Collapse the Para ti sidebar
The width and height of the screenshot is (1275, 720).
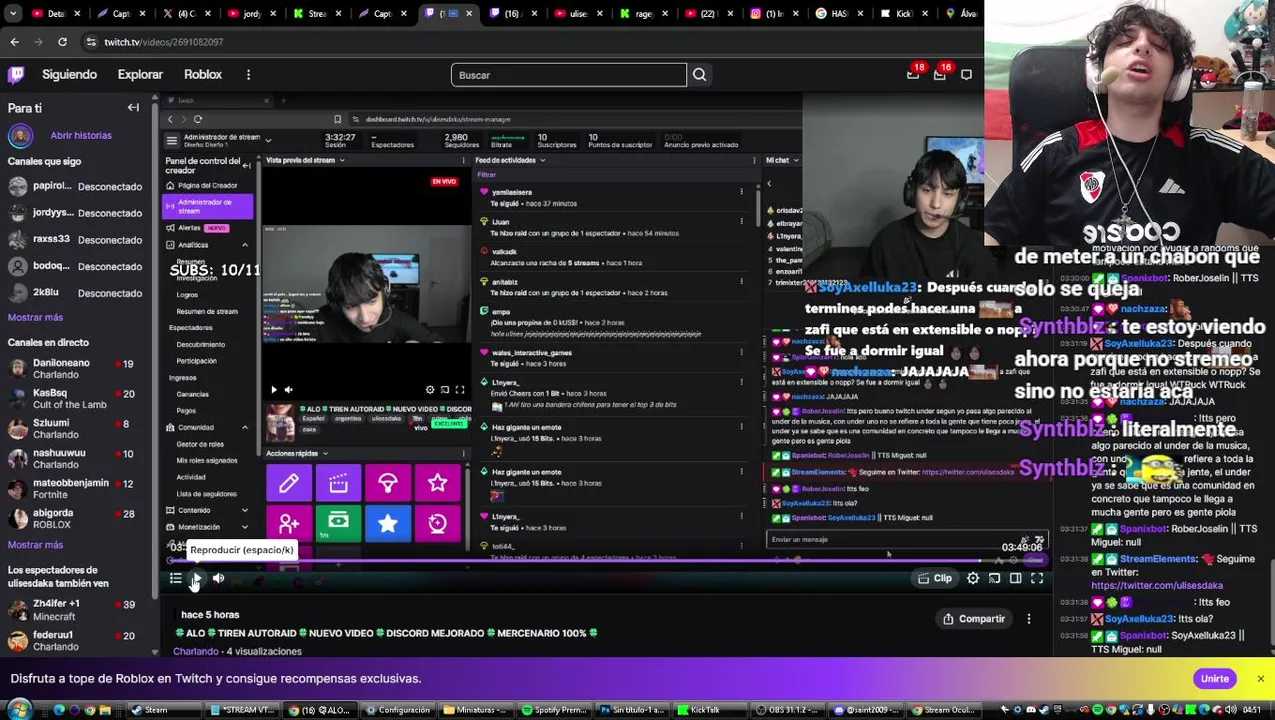coord(133,108)
